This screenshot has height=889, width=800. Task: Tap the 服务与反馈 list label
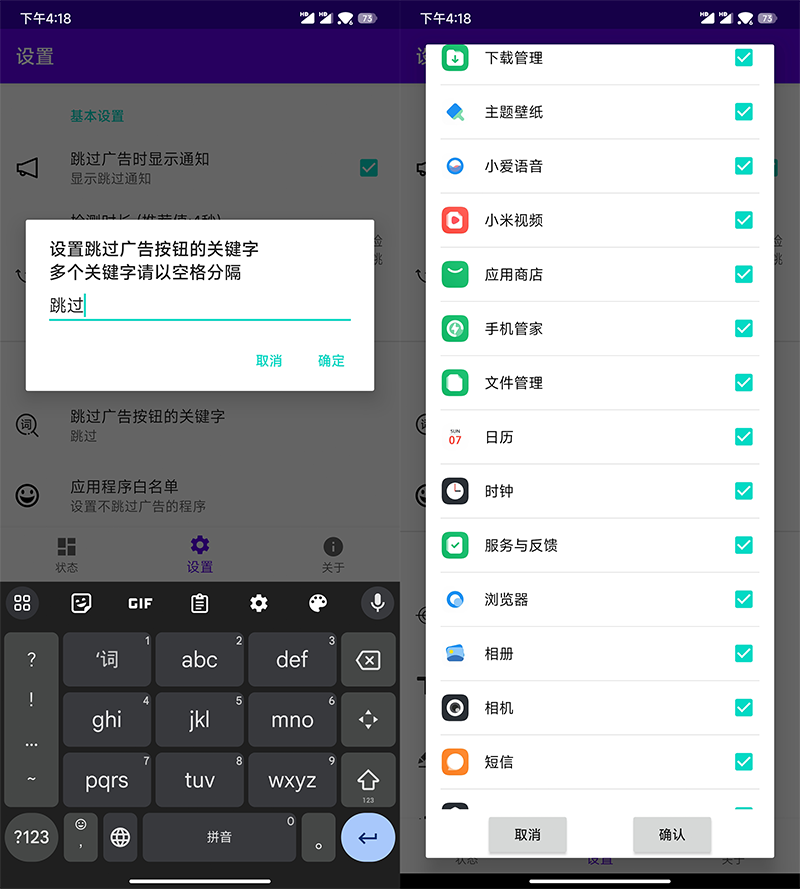tap(520, 545)
